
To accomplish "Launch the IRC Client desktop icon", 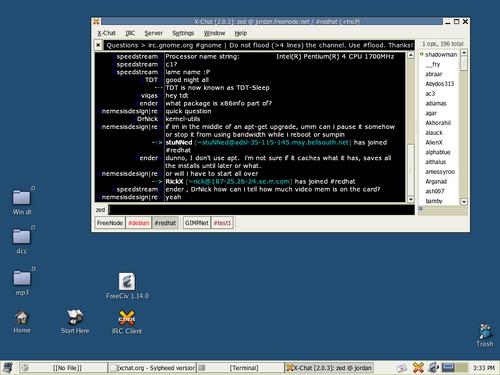I will 127,318.
